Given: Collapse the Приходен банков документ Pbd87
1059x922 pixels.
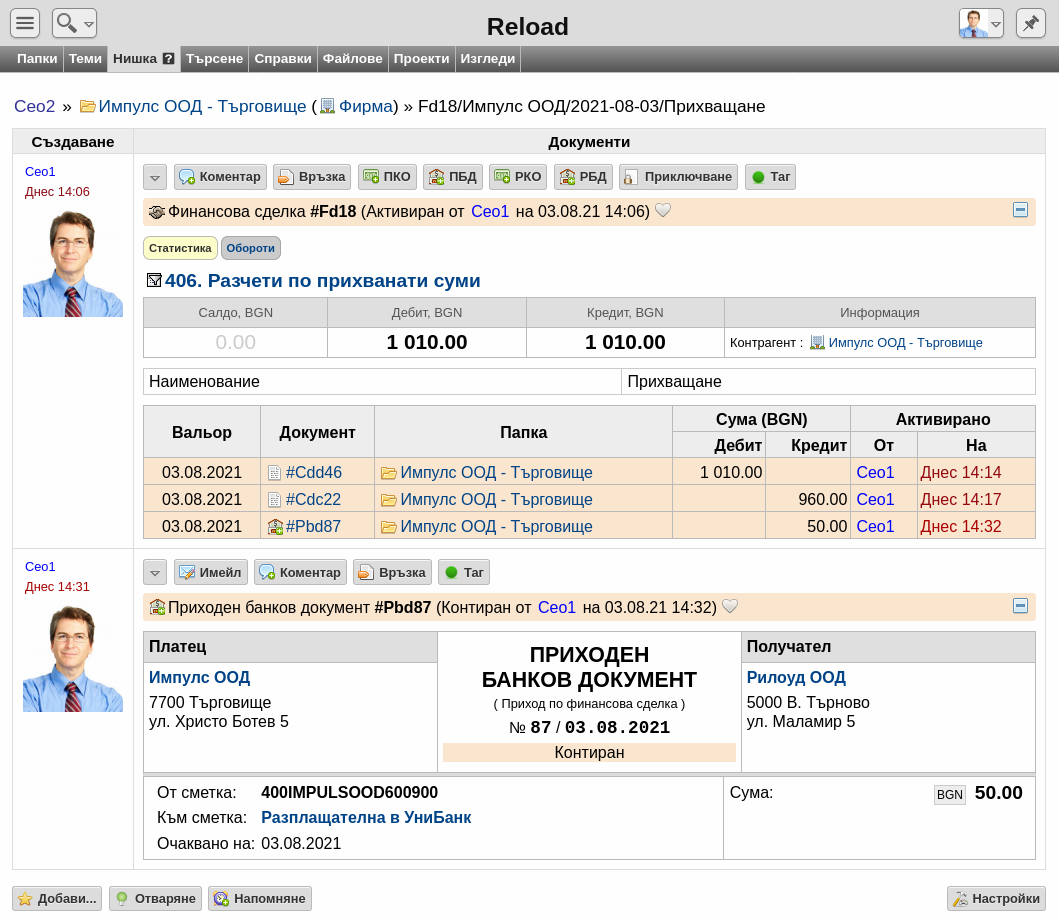Looking at the screenshot, I should [x=1021, y=606].
